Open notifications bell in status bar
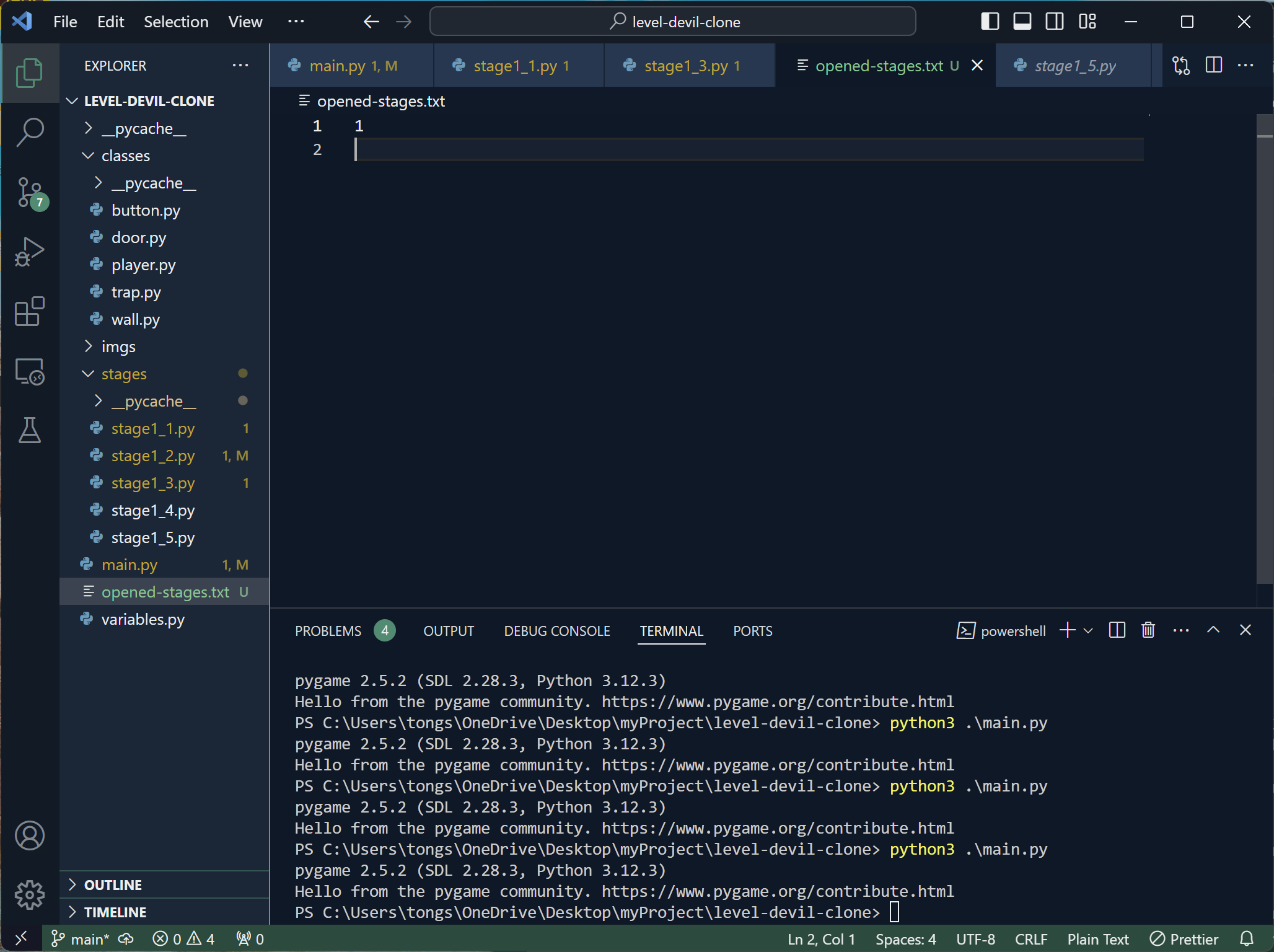Image resolution: width=1274 pixels, height=952 pixels. pyautogui.click(x=1247, y=939)
